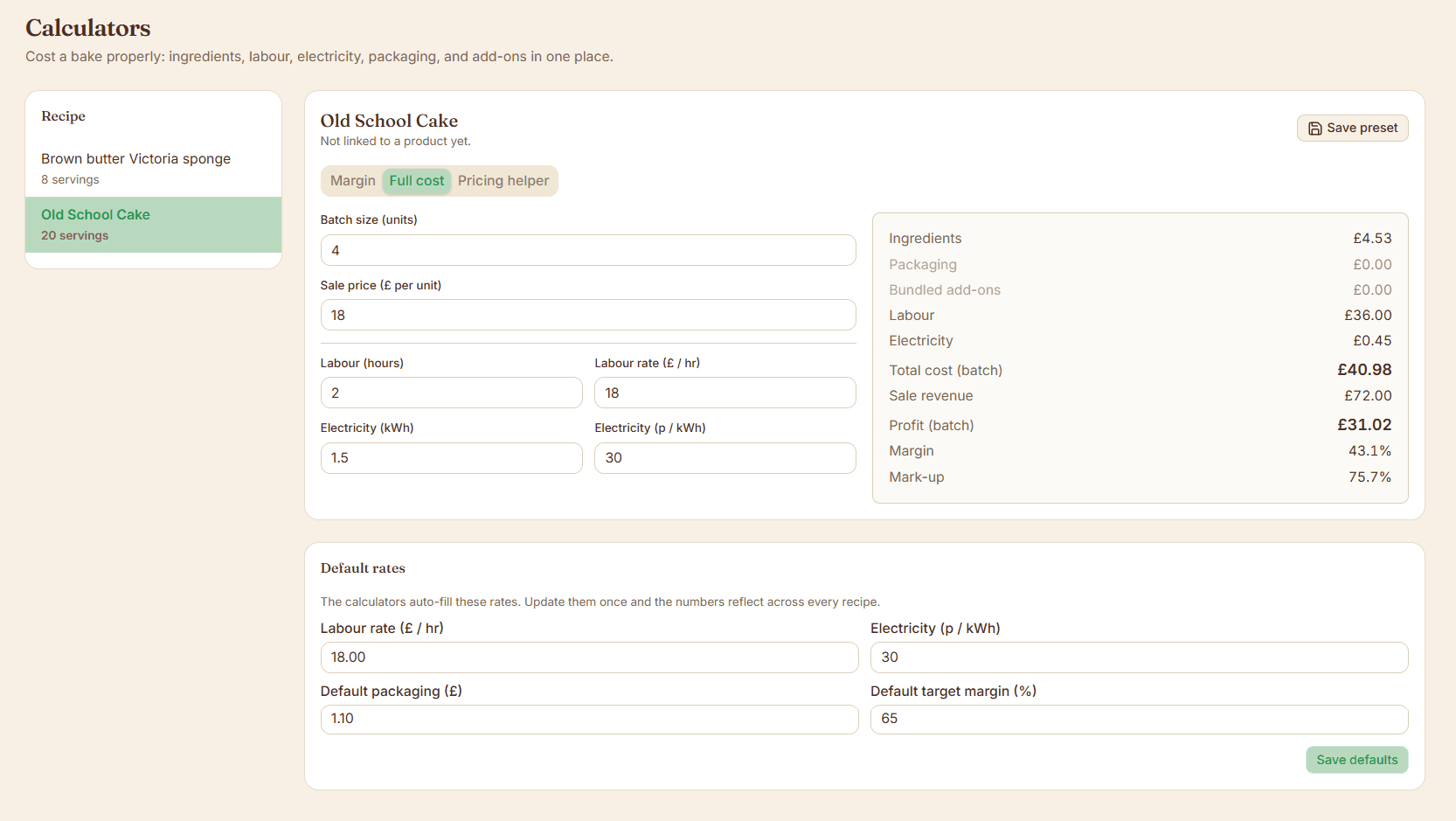This screenshot has width=1456, height=821.
Task: Click the Labour (hours) input
Action: tap(451, 393)
